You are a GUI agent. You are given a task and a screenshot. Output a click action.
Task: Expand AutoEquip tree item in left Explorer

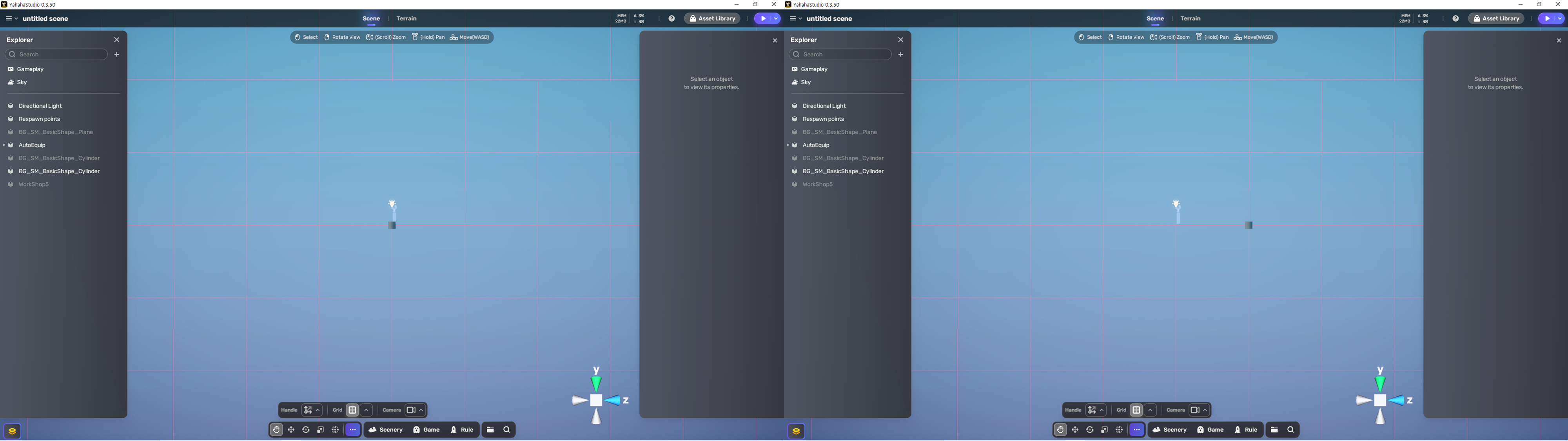(x=4, y=145)
